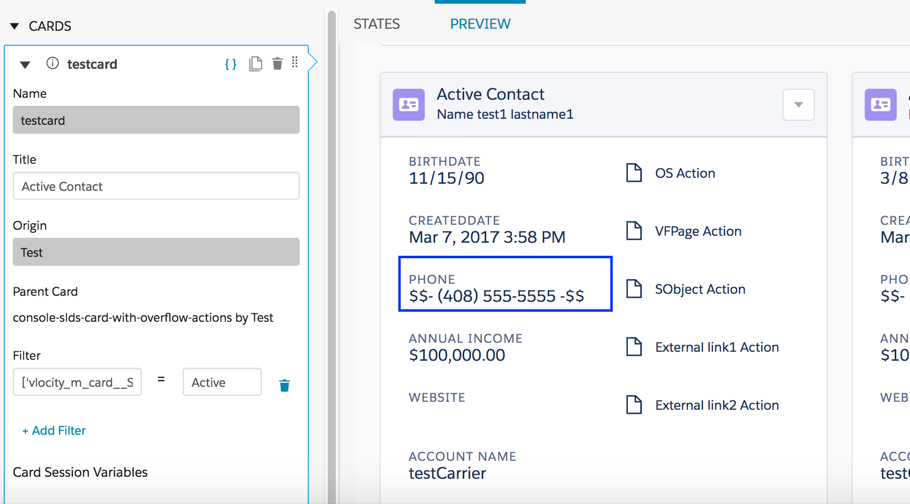The height and width of the screenshot is (504, 910).
Task: Click the info icon next to testcard
Action: click(x=52, y=63)
